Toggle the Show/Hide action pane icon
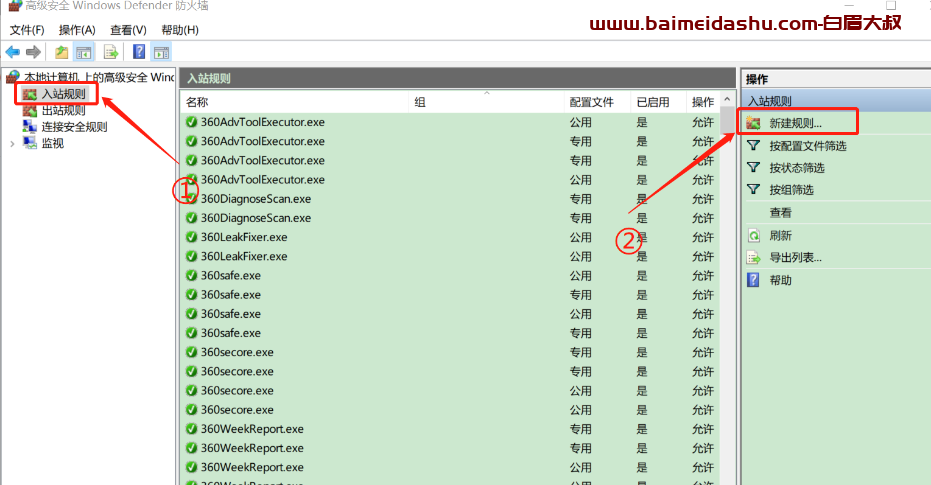The height and width of the screenshot is (485, 931). (161, 52)
